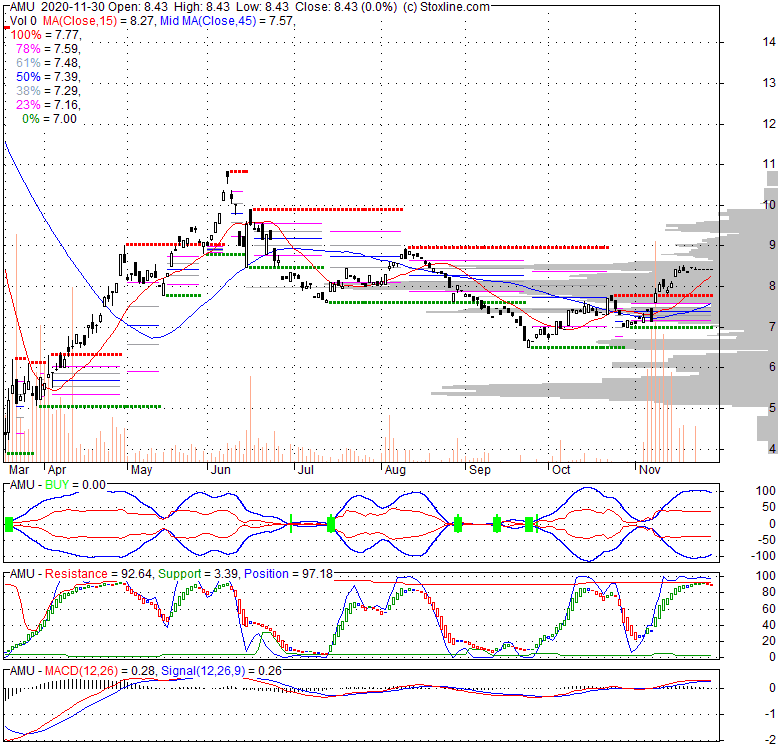
Task: Click the '78%' Fibonacci level label
Action: click(28, 49)
